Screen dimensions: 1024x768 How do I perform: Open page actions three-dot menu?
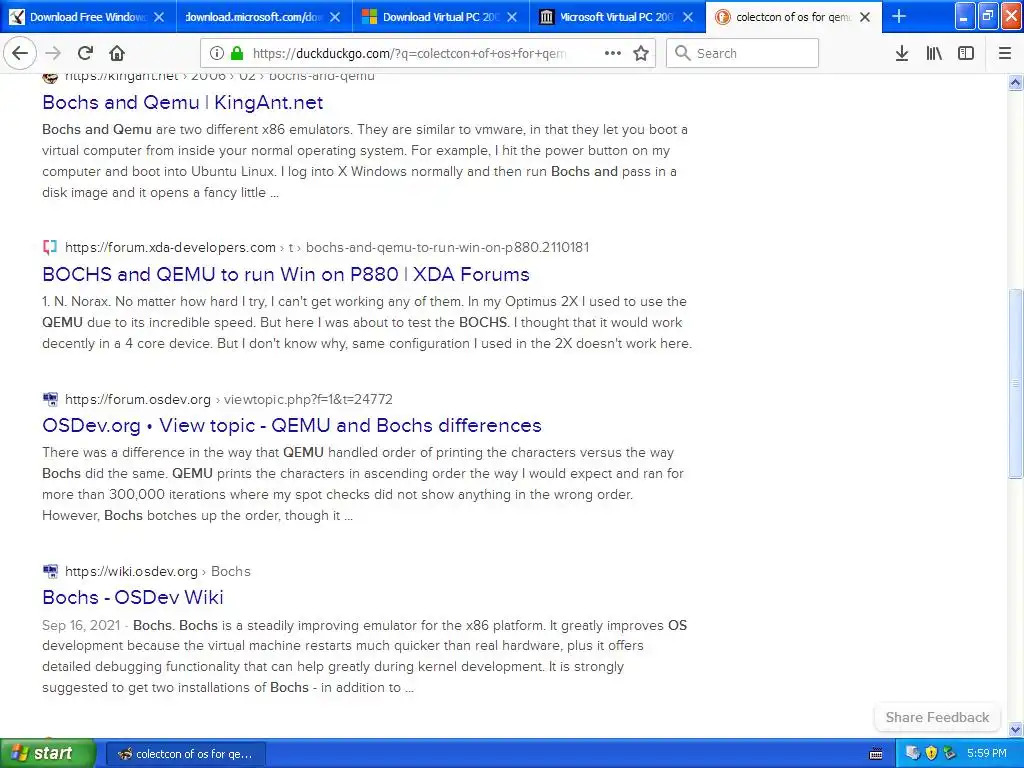(x=613, y=53)
